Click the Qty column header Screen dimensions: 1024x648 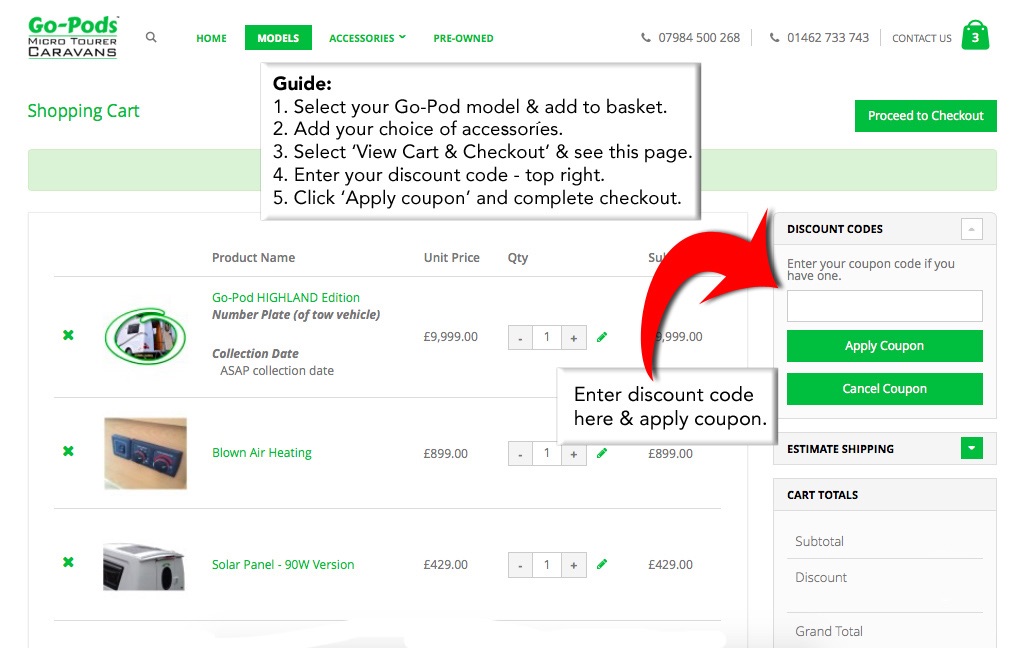tap(518, 258)
